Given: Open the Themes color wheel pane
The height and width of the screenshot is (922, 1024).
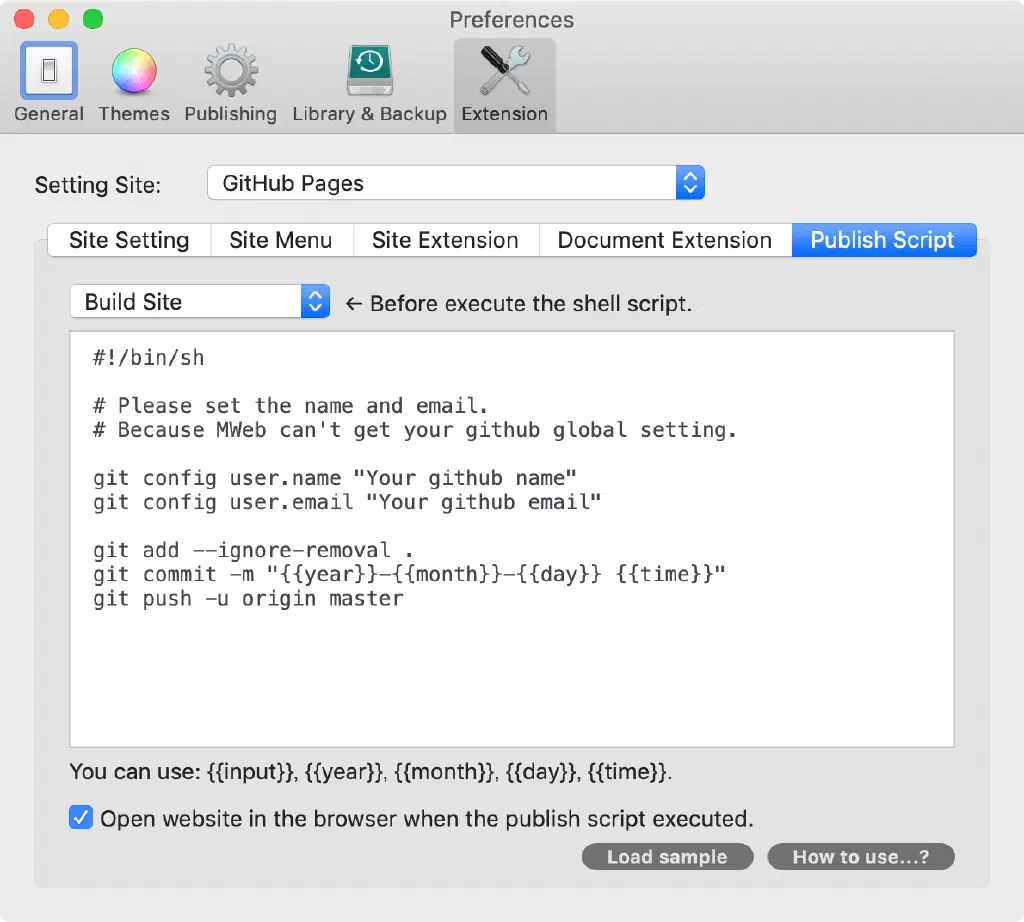Looking at the screenshot, I should point(134,84).
